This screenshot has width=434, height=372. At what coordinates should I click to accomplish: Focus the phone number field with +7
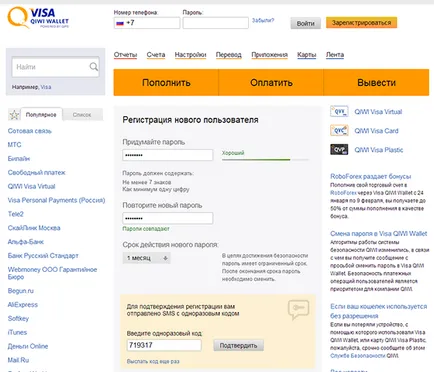pyautogui.click(x=147, y=23)
